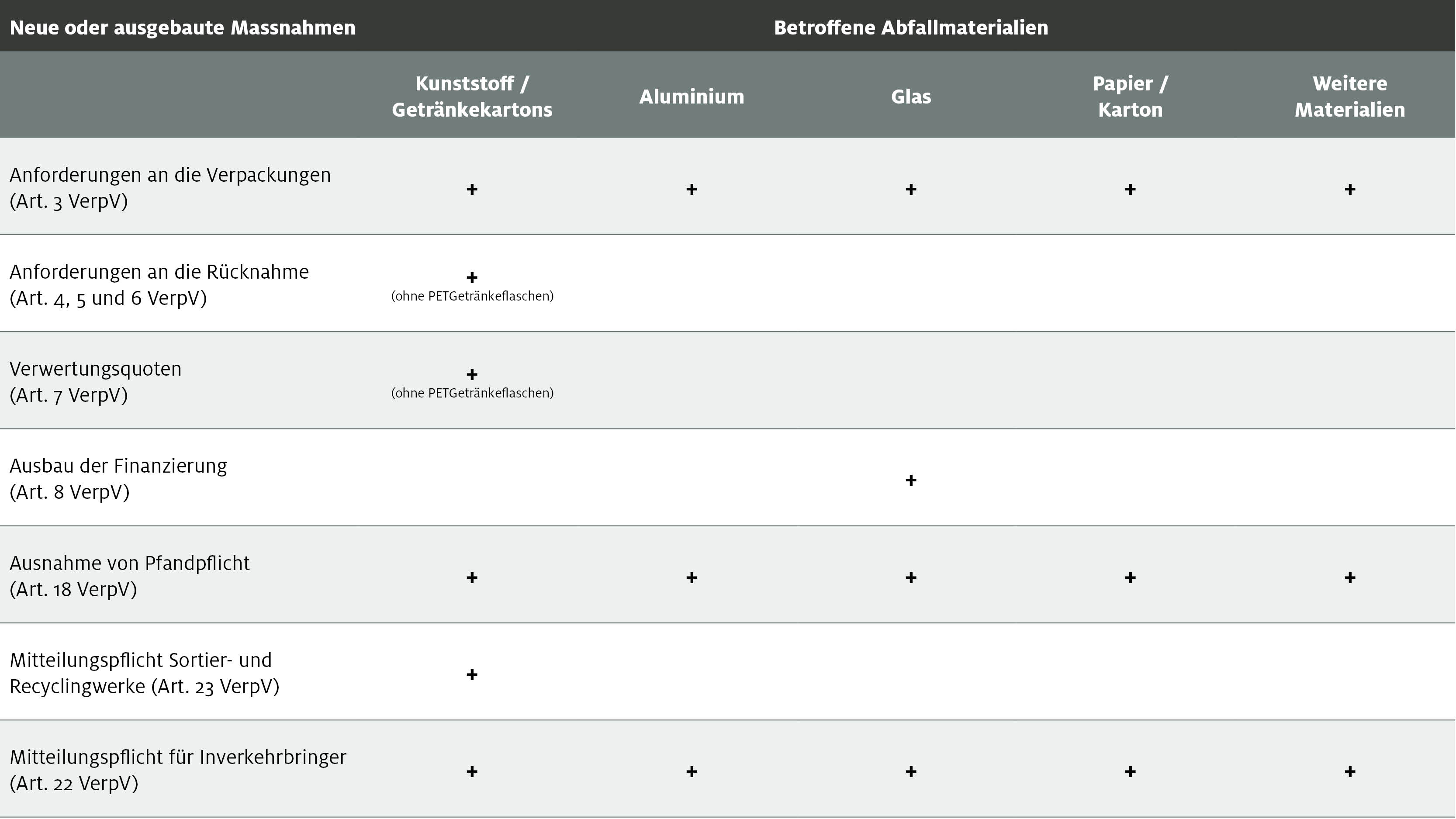1456x819 pixels.
Task: Click the Kunststoff / Getränkekartons column header
Action: point(472,96)
